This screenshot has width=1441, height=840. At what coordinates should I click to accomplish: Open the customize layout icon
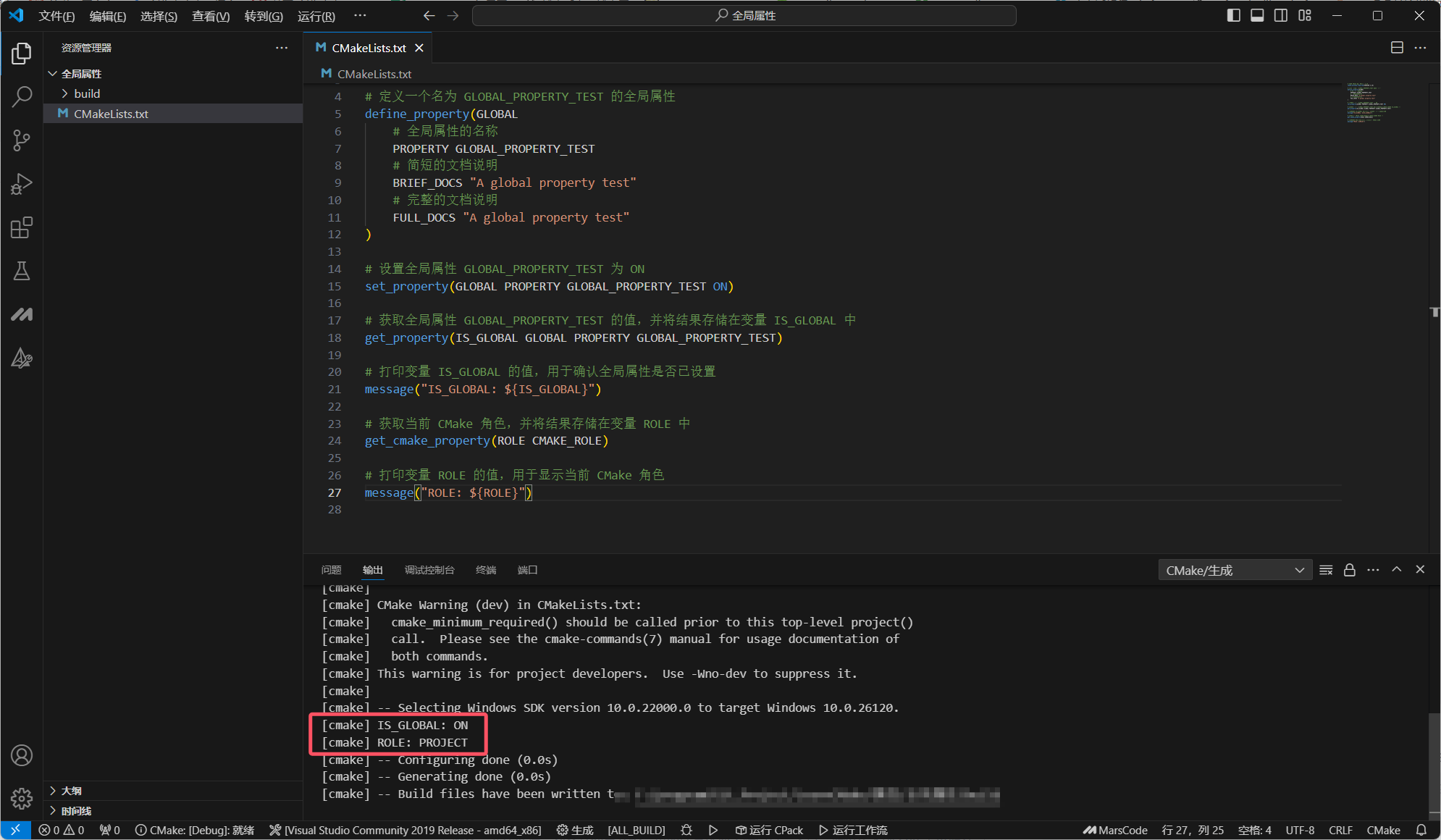pos(1305,15)
